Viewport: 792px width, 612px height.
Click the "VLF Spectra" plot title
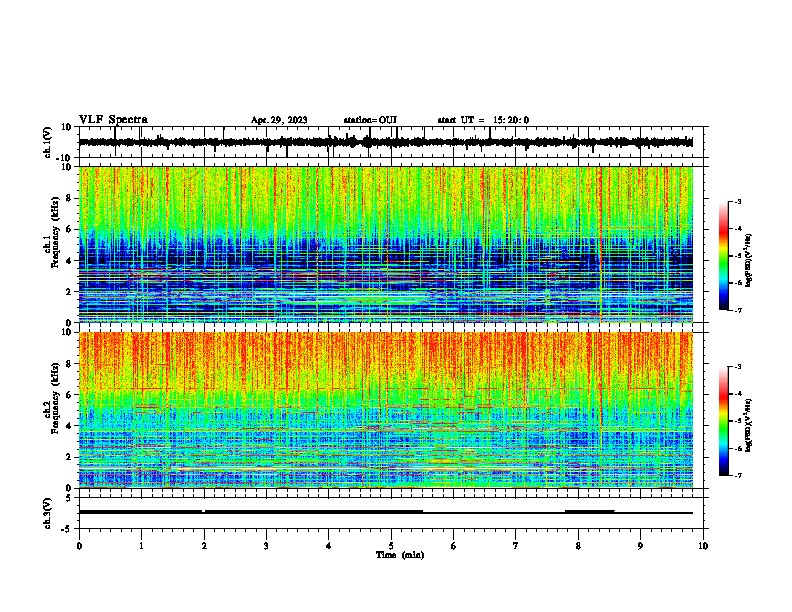coord(113,120)
